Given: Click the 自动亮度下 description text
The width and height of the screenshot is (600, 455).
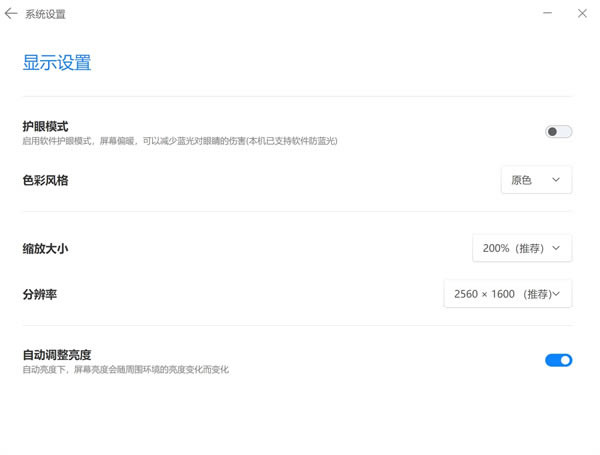Looking at the screenshot, I should point(126,370).
